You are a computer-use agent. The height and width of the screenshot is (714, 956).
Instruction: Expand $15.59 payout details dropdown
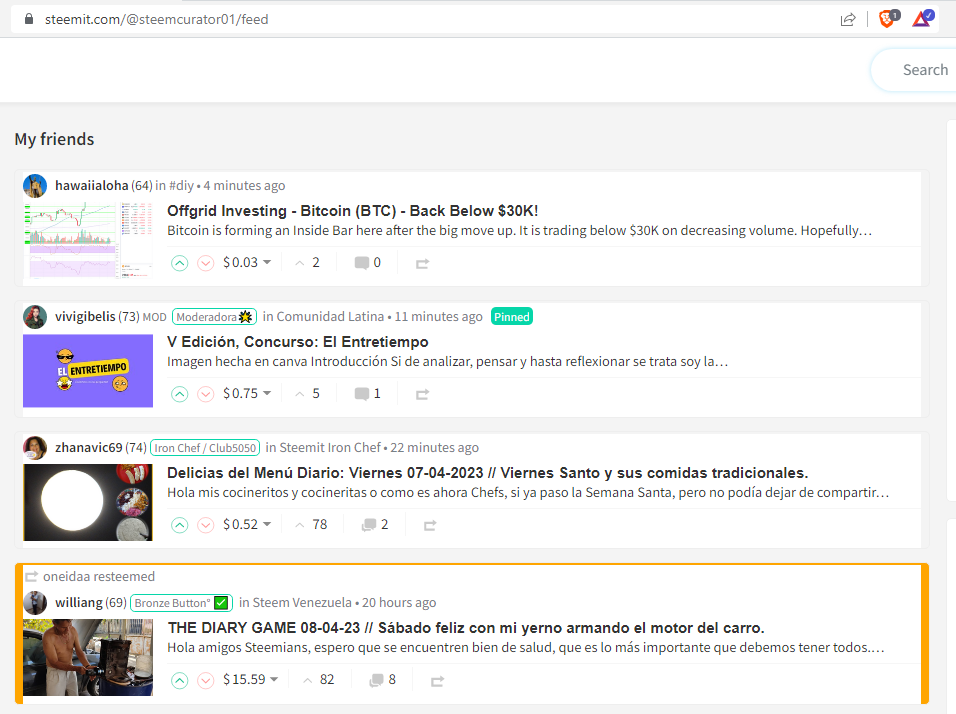(x=251, y=679)
